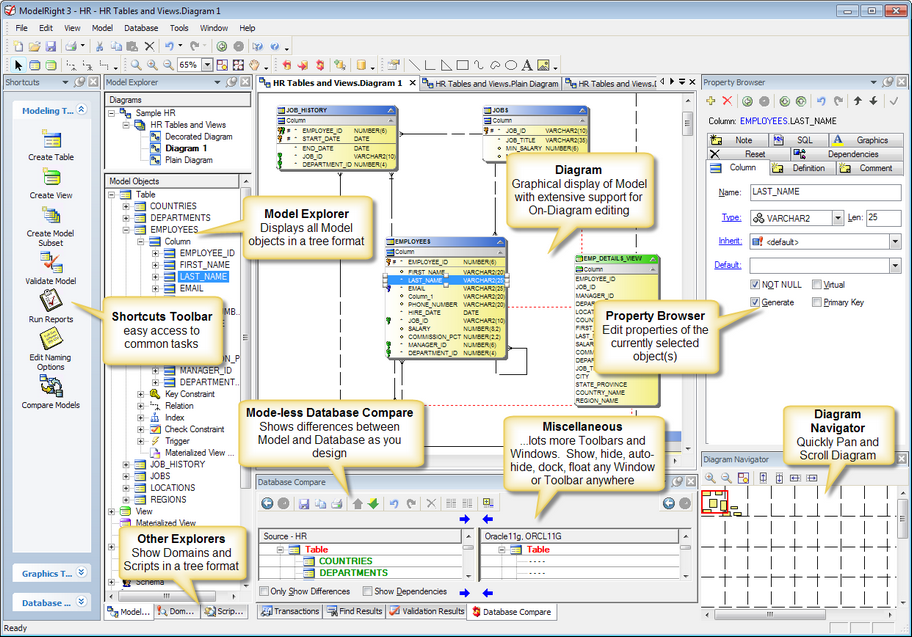Click the Inherit link label

[x=728, y=239]
